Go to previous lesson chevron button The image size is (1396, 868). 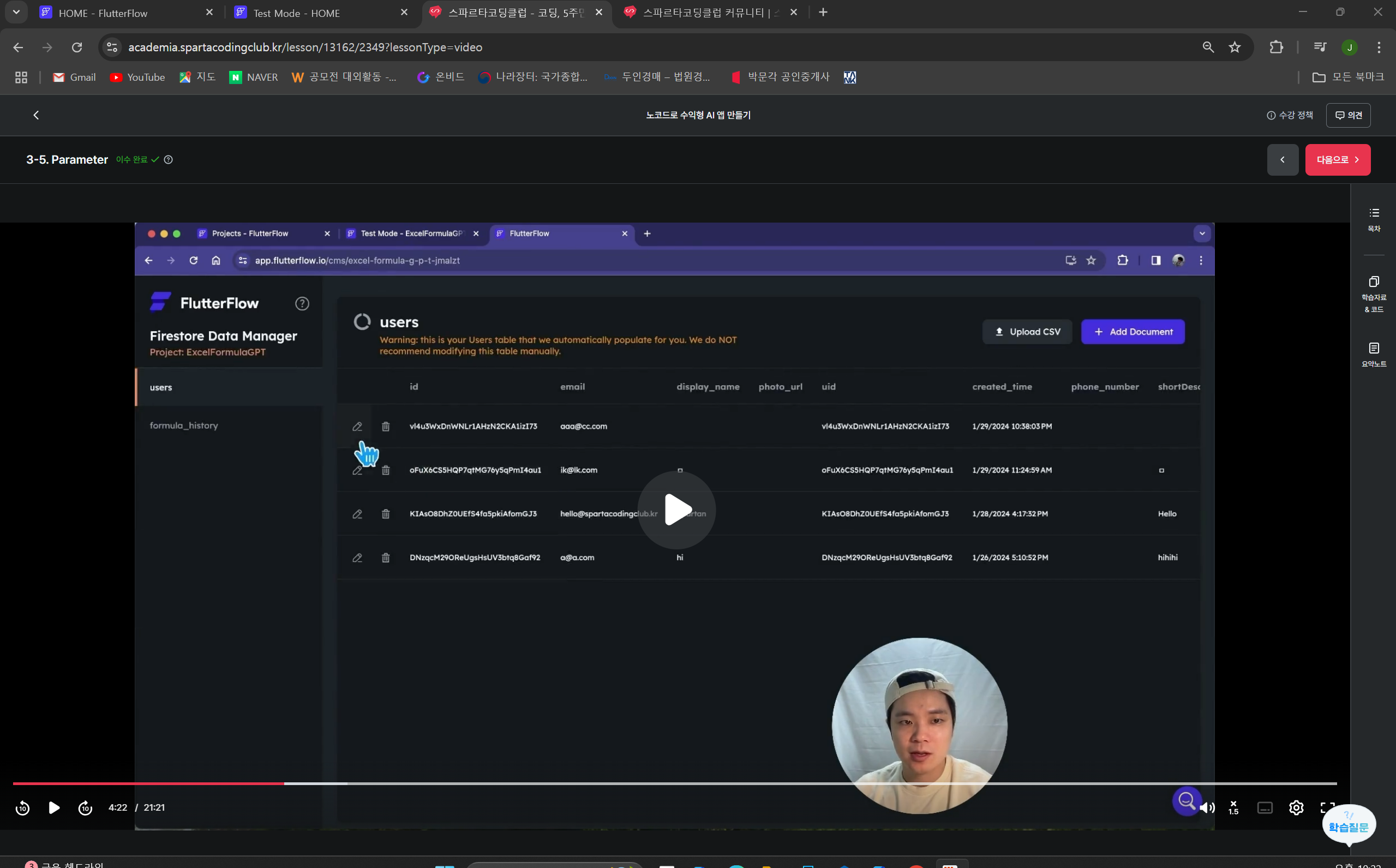(x=1283, y=160)
